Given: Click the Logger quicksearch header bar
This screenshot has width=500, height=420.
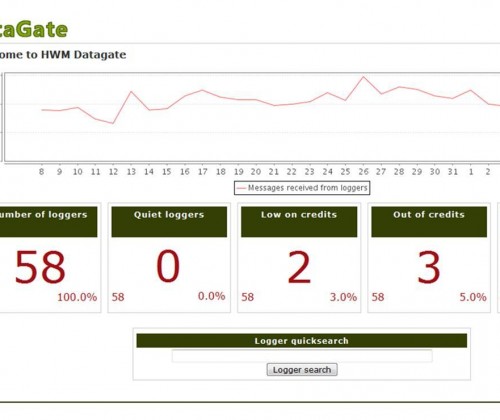Looking at the screenshot, I should click(x=302, y=341).
